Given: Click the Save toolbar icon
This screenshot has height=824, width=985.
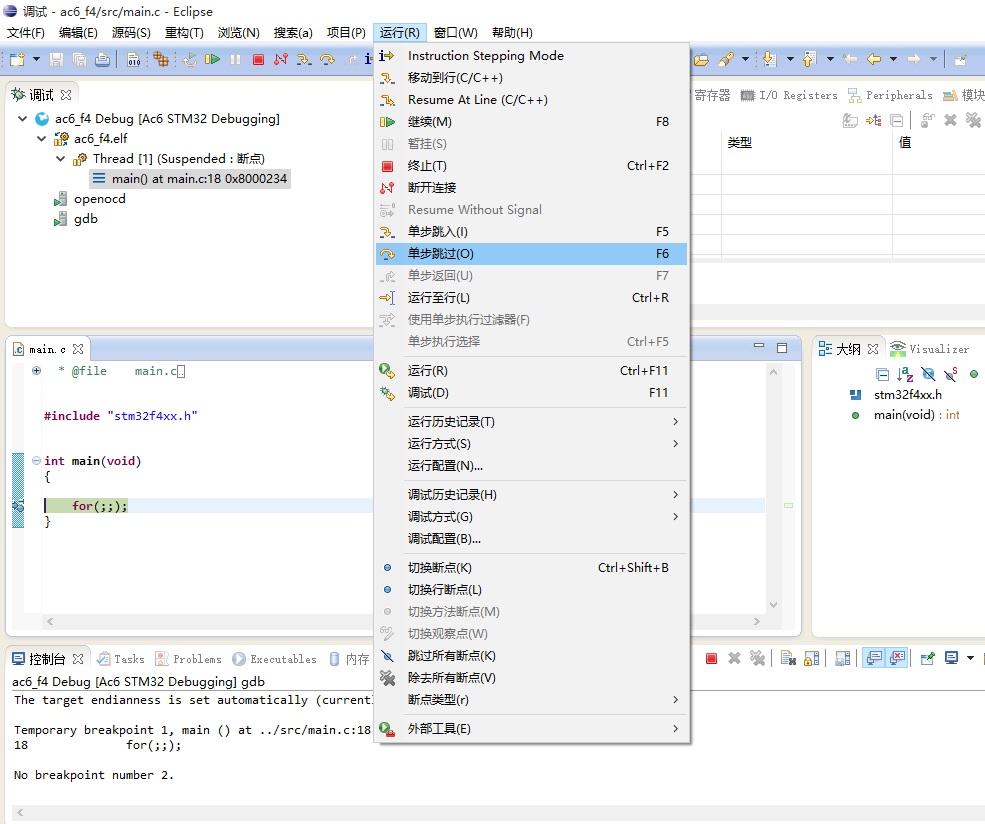Looking at the screenshot, I should click(x=57, y=59).
